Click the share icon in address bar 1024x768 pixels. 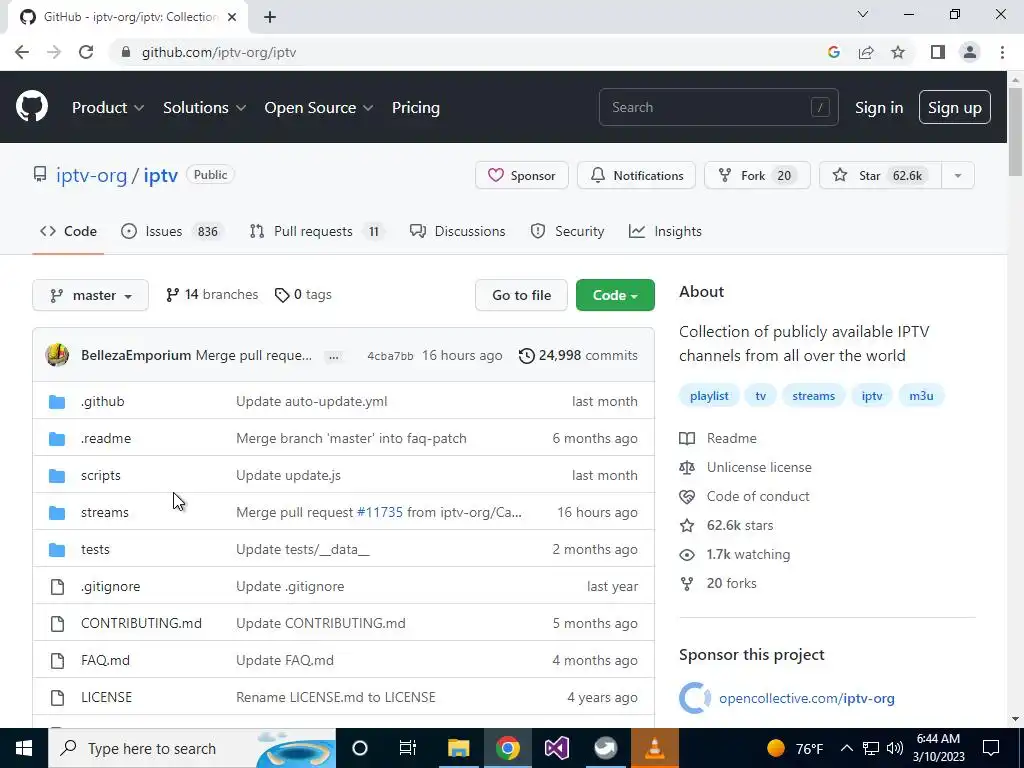point(866,52)
